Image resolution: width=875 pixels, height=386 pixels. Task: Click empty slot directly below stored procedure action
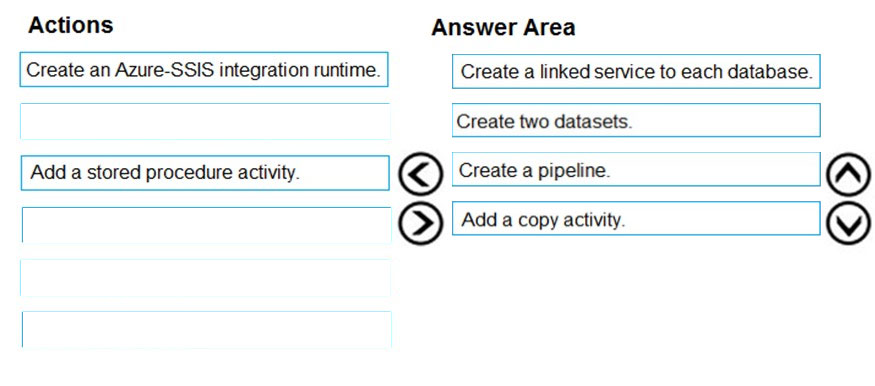pyautogui.click(x=206, y=225)
